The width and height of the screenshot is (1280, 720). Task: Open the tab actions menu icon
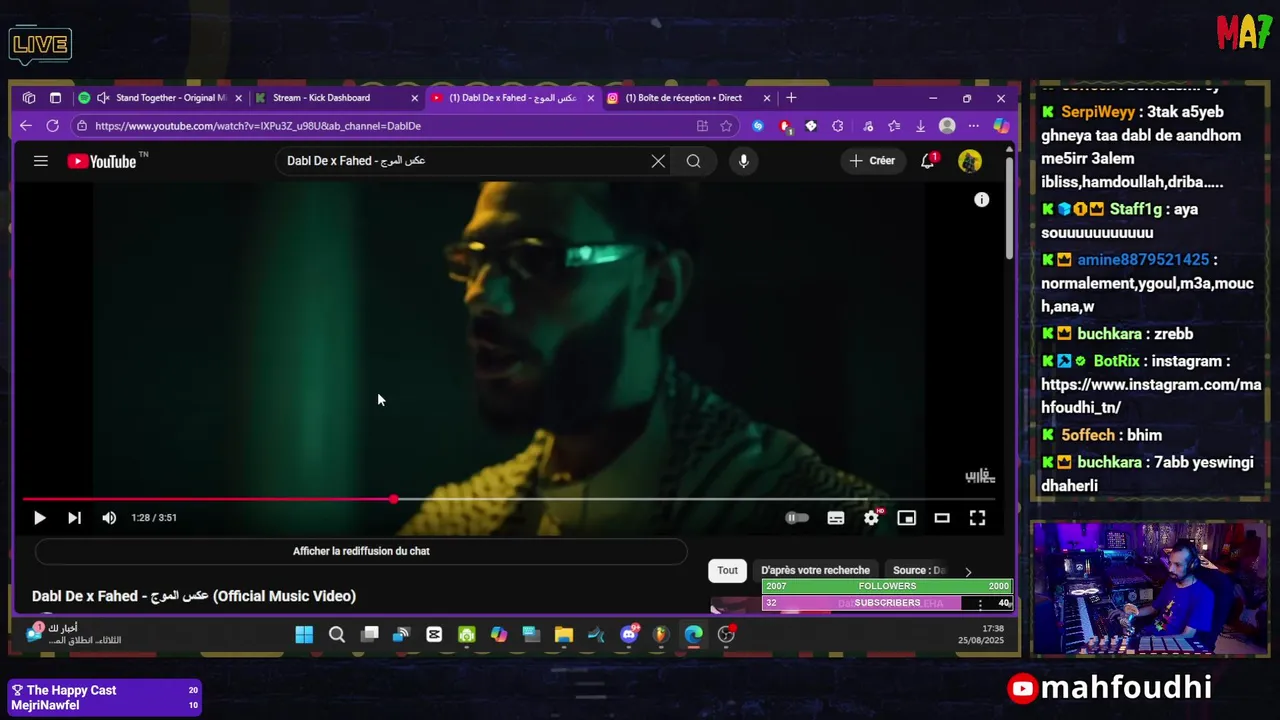point(55,98)
